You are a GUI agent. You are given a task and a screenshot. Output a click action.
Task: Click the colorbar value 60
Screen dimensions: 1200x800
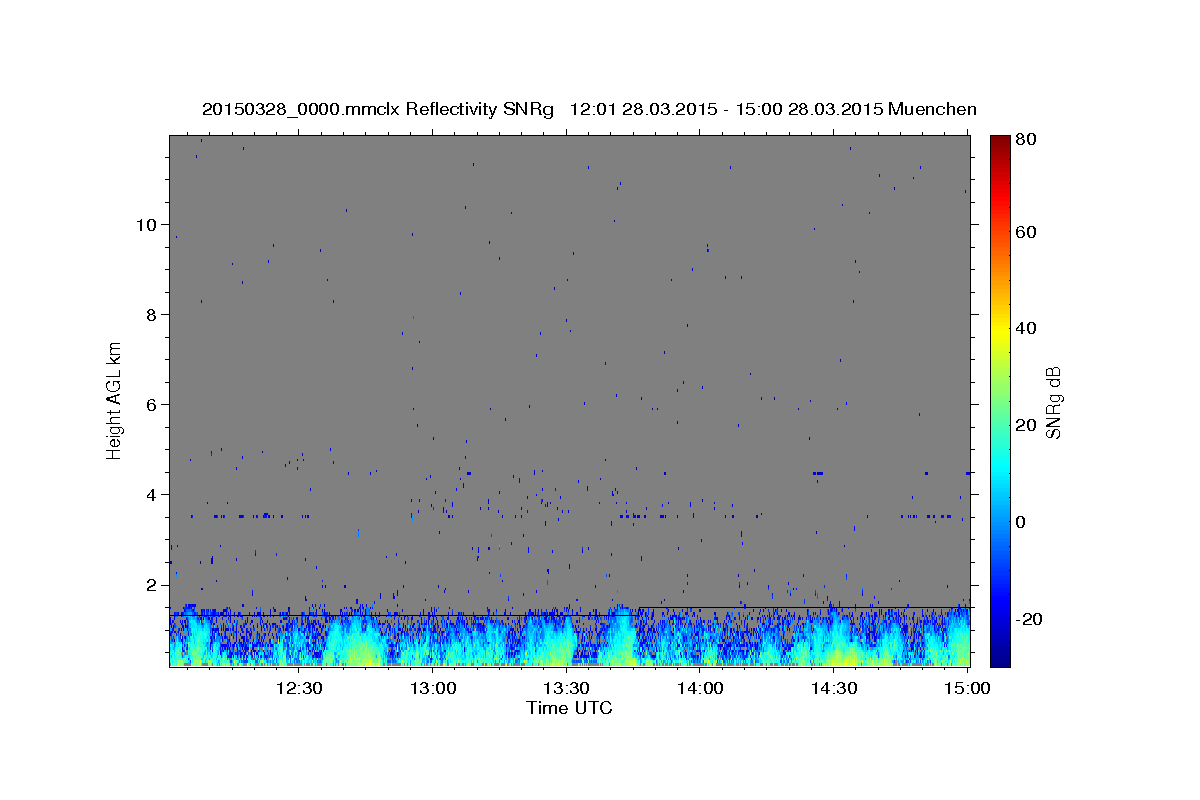[x=1027, y=232]
